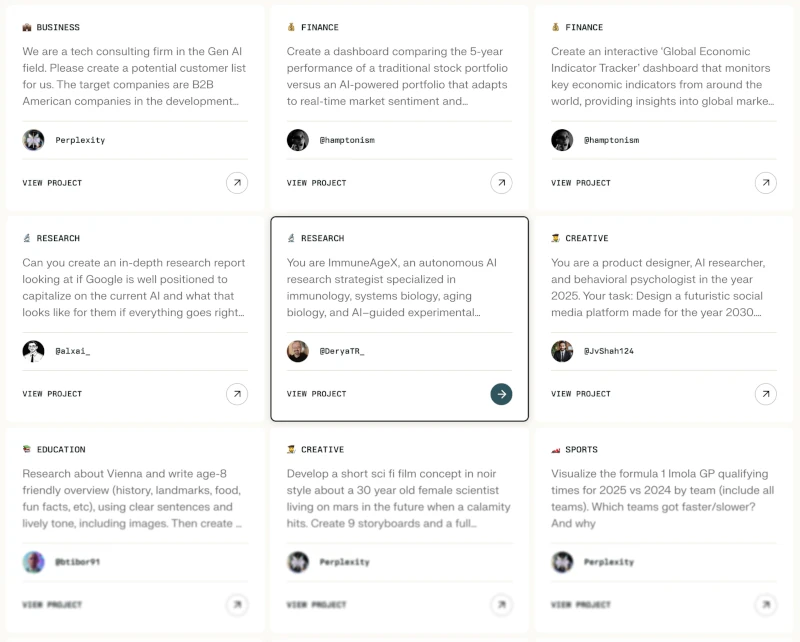Click View Project on ImmuneAgeX card

(x=316, y=394)
